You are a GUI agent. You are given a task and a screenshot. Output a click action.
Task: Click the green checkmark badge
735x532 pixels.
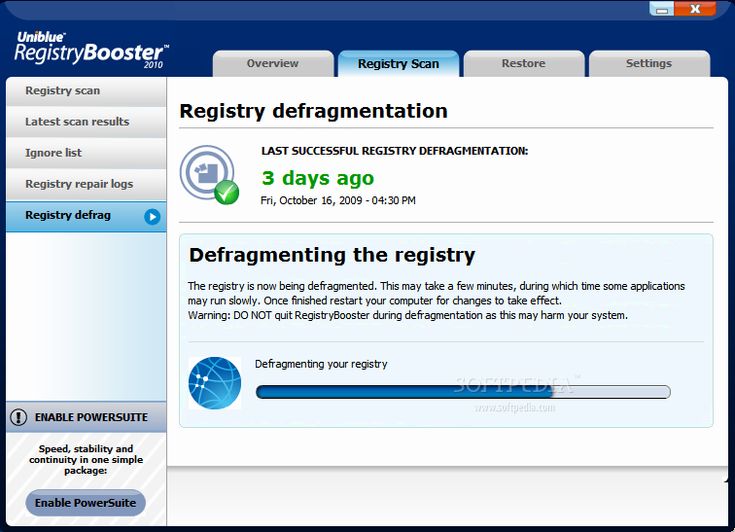227,192
